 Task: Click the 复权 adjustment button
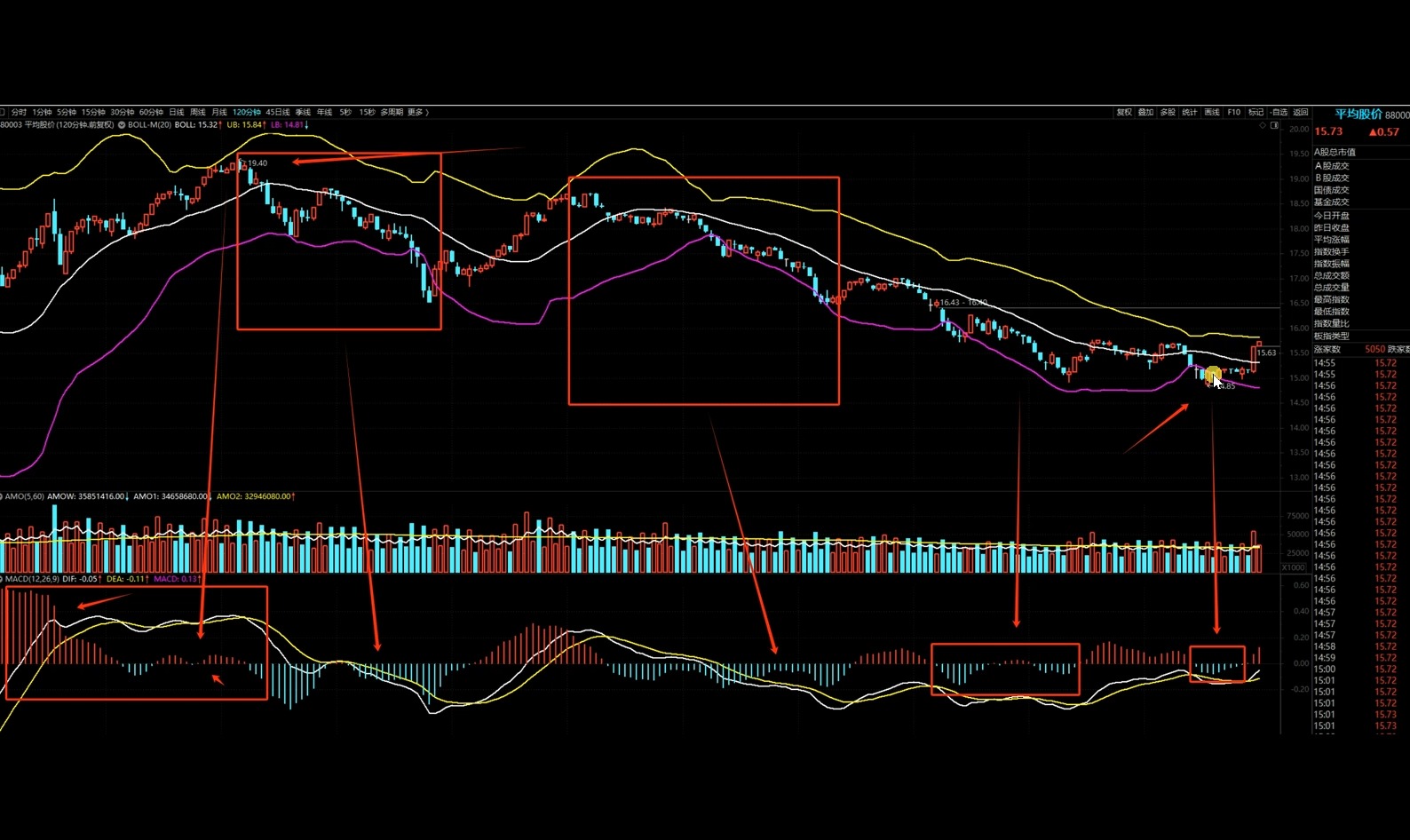(1124, 112)
